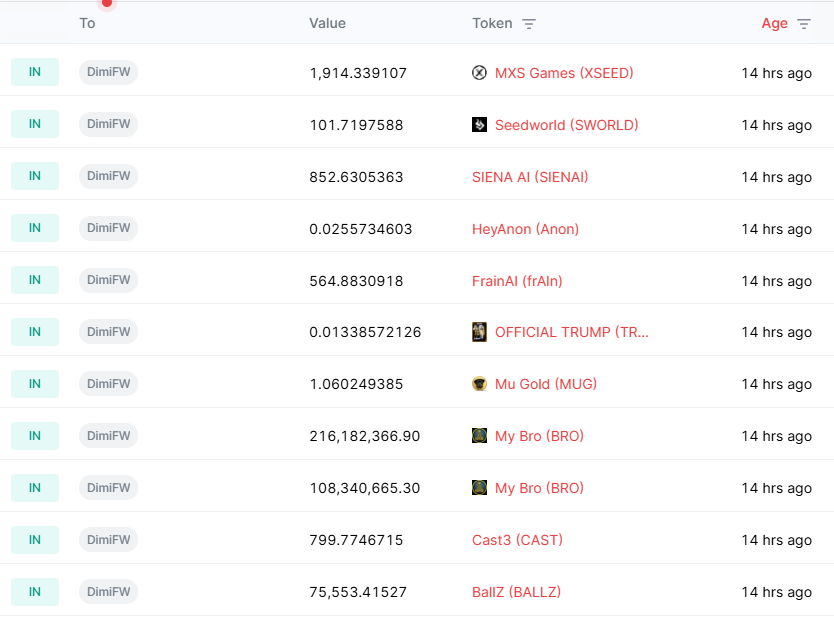Click the To column header
Image resolution: width=834 pixels, height=621 pixels.
tap(87, 23)
